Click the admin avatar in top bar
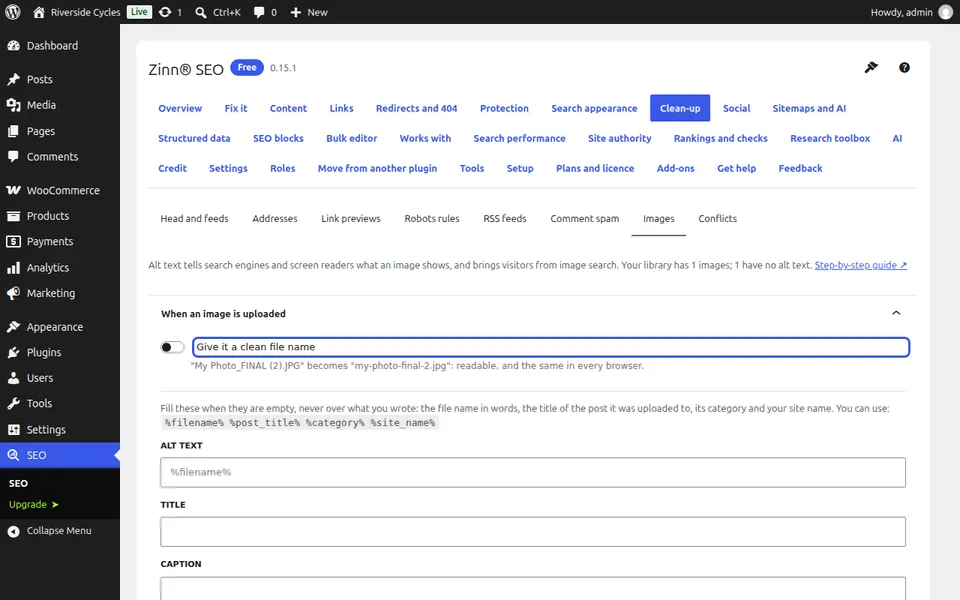This screenshot has height=600, width=960. (946, 12)
